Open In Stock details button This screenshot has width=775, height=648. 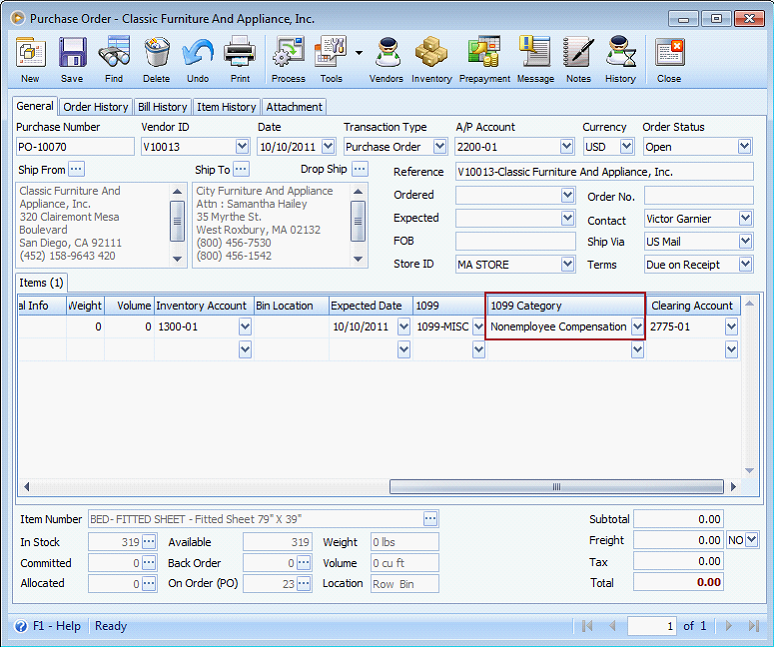click(149, 542)
